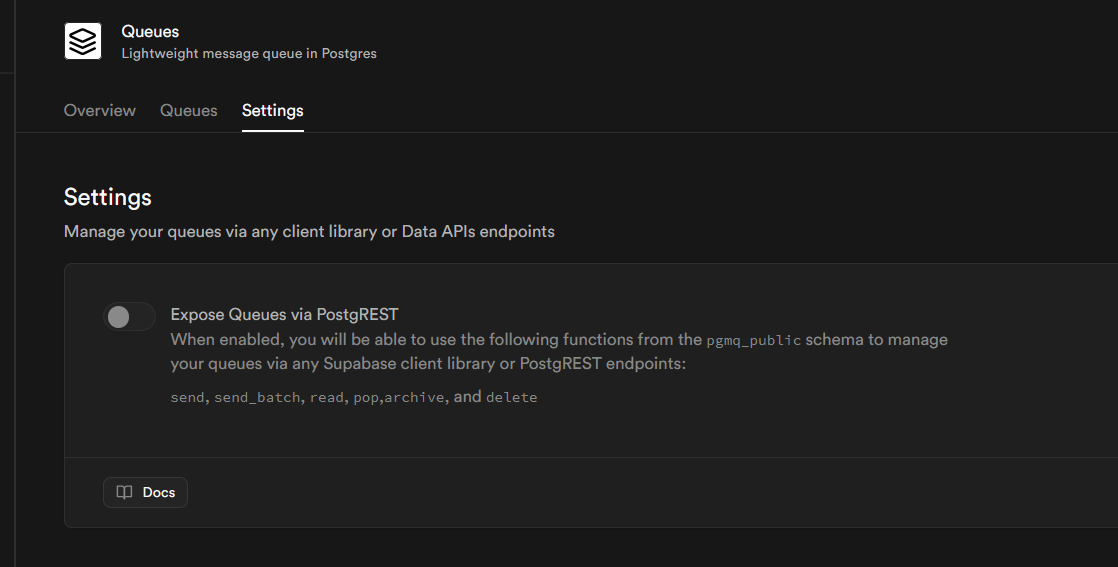Click the pop function name
This screenshot has height=567, width=1118.
point(366,398)
